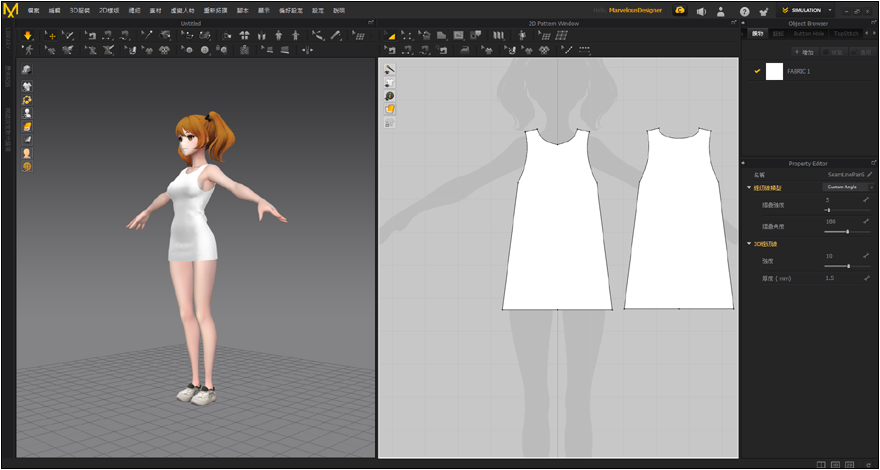
Task: Click the announcements speaker icon
Action: pos(701,11)
